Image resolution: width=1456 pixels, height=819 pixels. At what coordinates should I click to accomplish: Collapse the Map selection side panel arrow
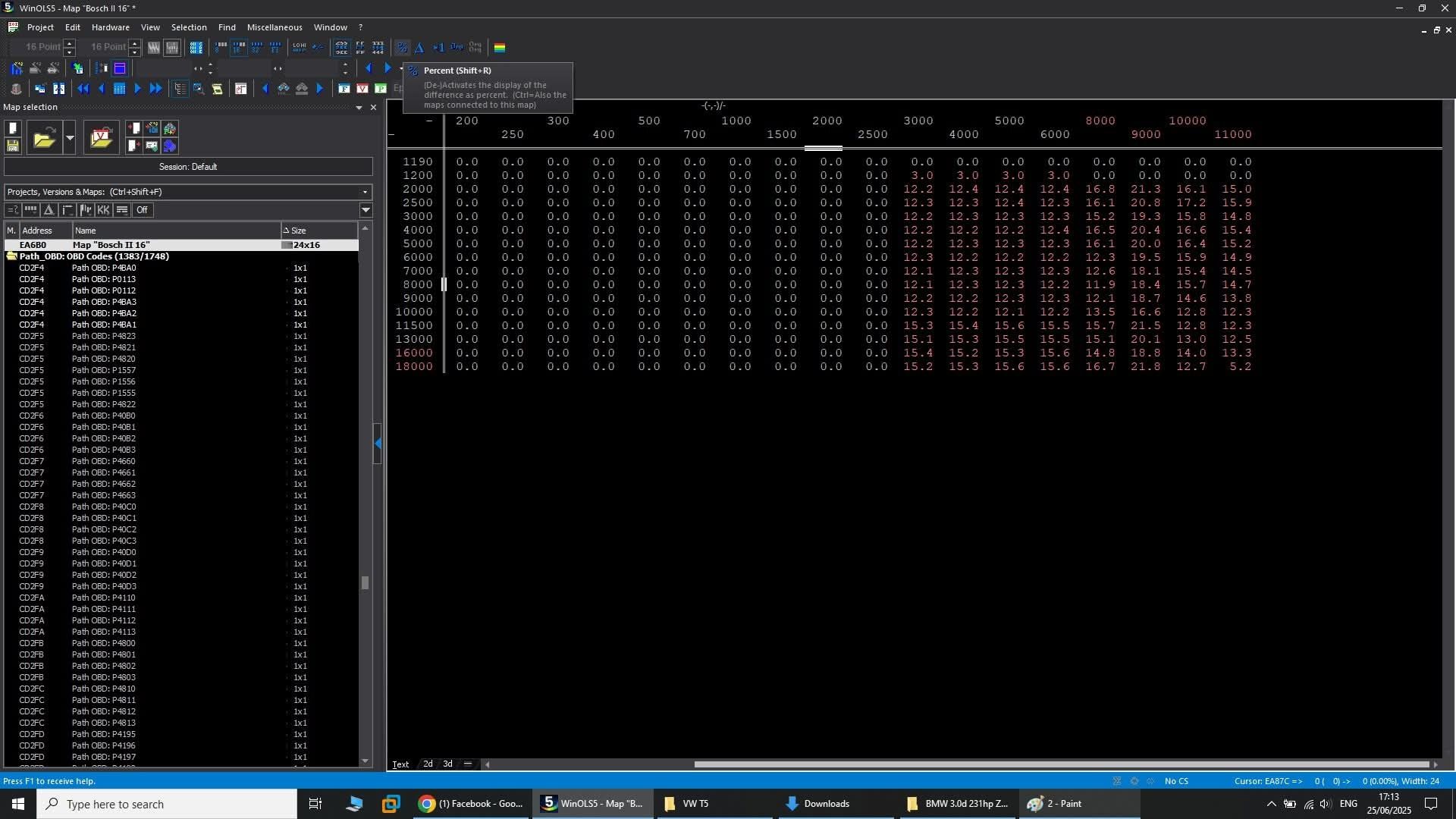pyautogui.click(x=378, y=443)
